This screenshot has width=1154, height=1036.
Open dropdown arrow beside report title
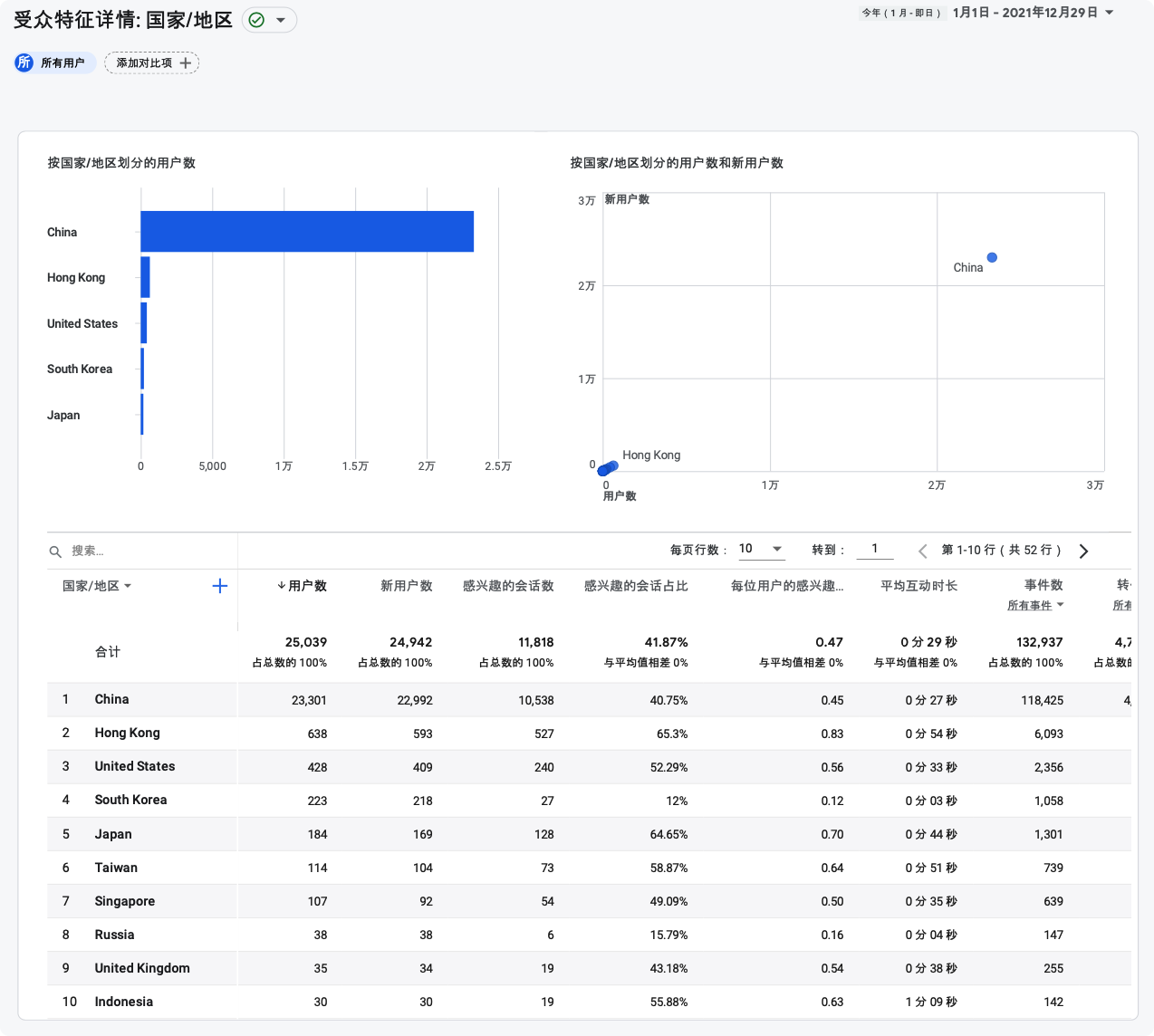coord(281,20)
